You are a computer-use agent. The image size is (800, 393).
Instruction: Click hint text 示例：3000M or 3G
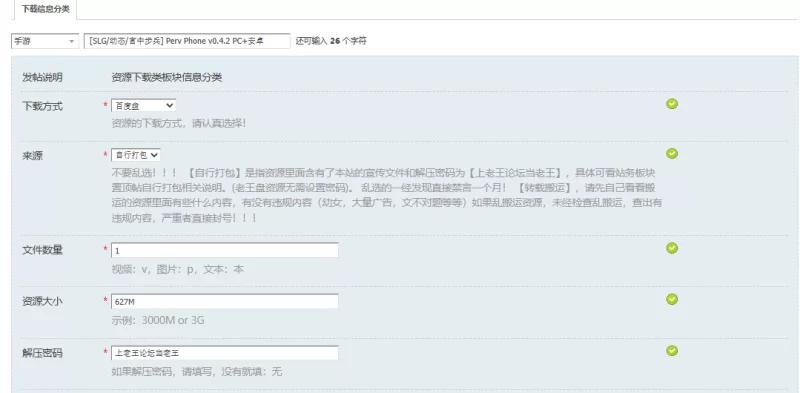point(158,321)
